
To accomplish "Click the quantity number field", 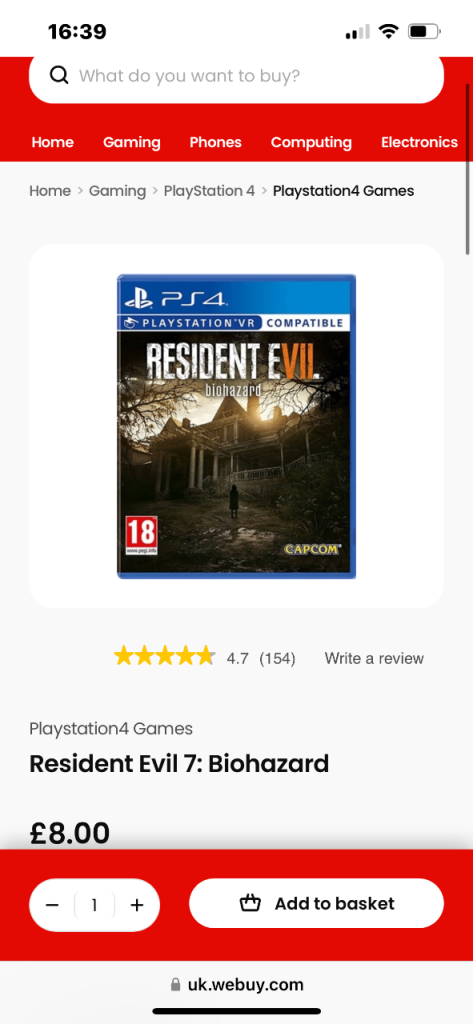I will click(94, 905).
